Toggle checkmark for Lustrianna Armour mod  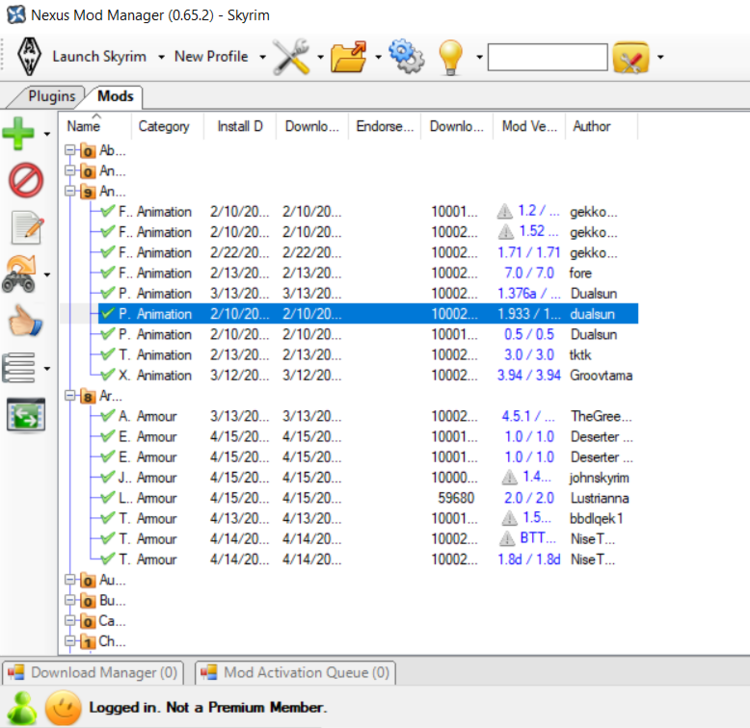(108, 496)
